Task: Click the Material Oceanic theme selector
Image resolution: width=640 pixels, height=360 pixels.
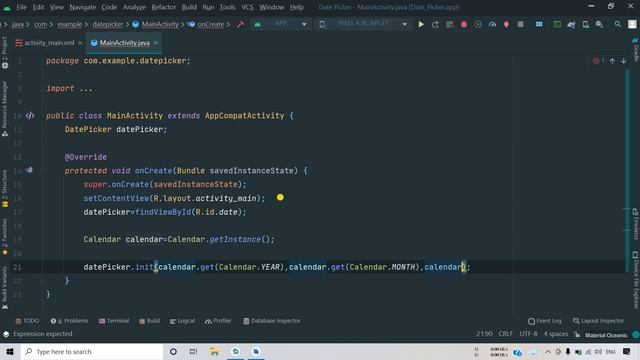Action: click(606, 335)
